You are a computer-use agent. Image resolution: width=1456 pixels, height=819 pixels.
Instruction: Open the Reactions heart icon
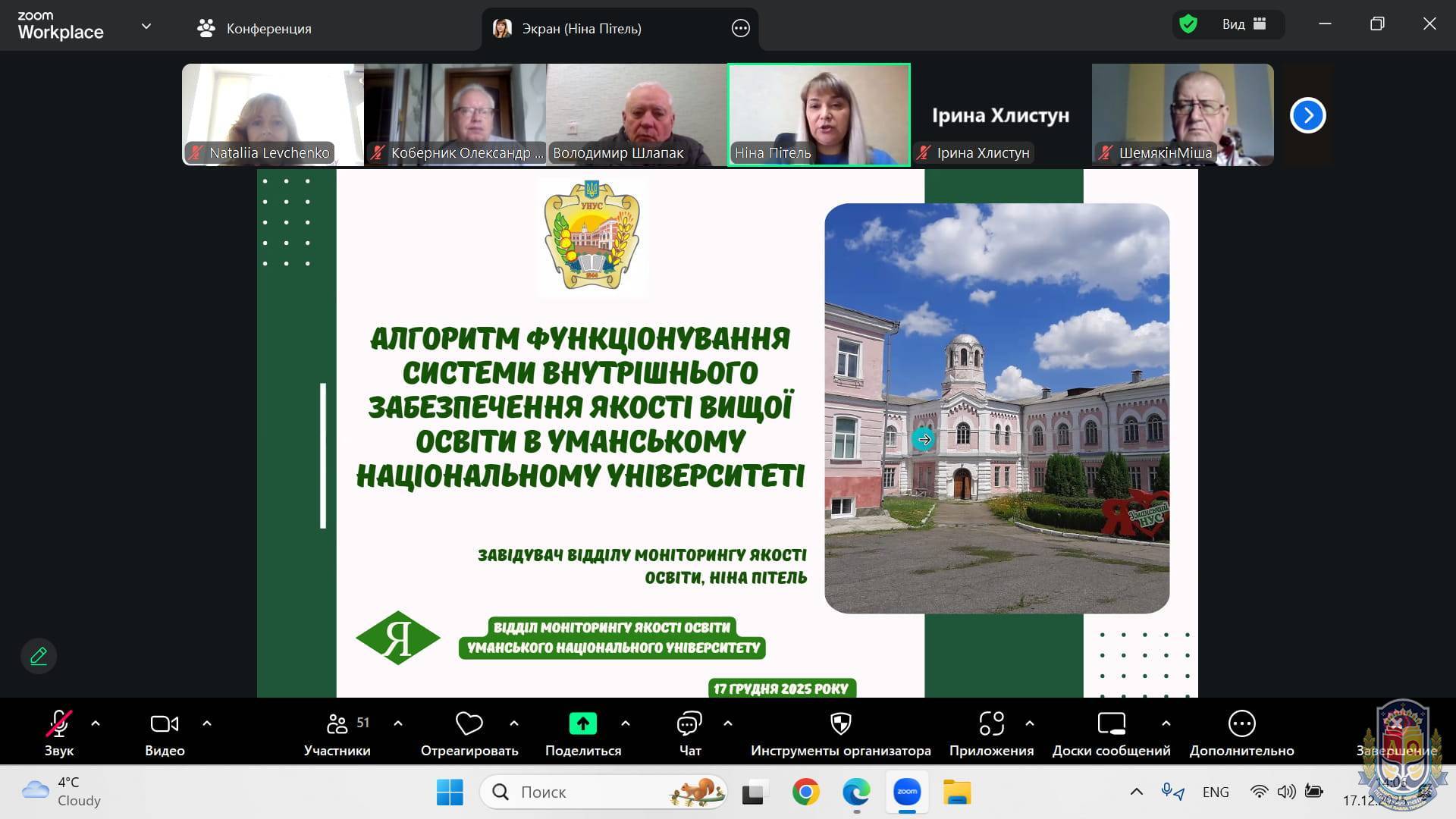[x=469, y=724]
